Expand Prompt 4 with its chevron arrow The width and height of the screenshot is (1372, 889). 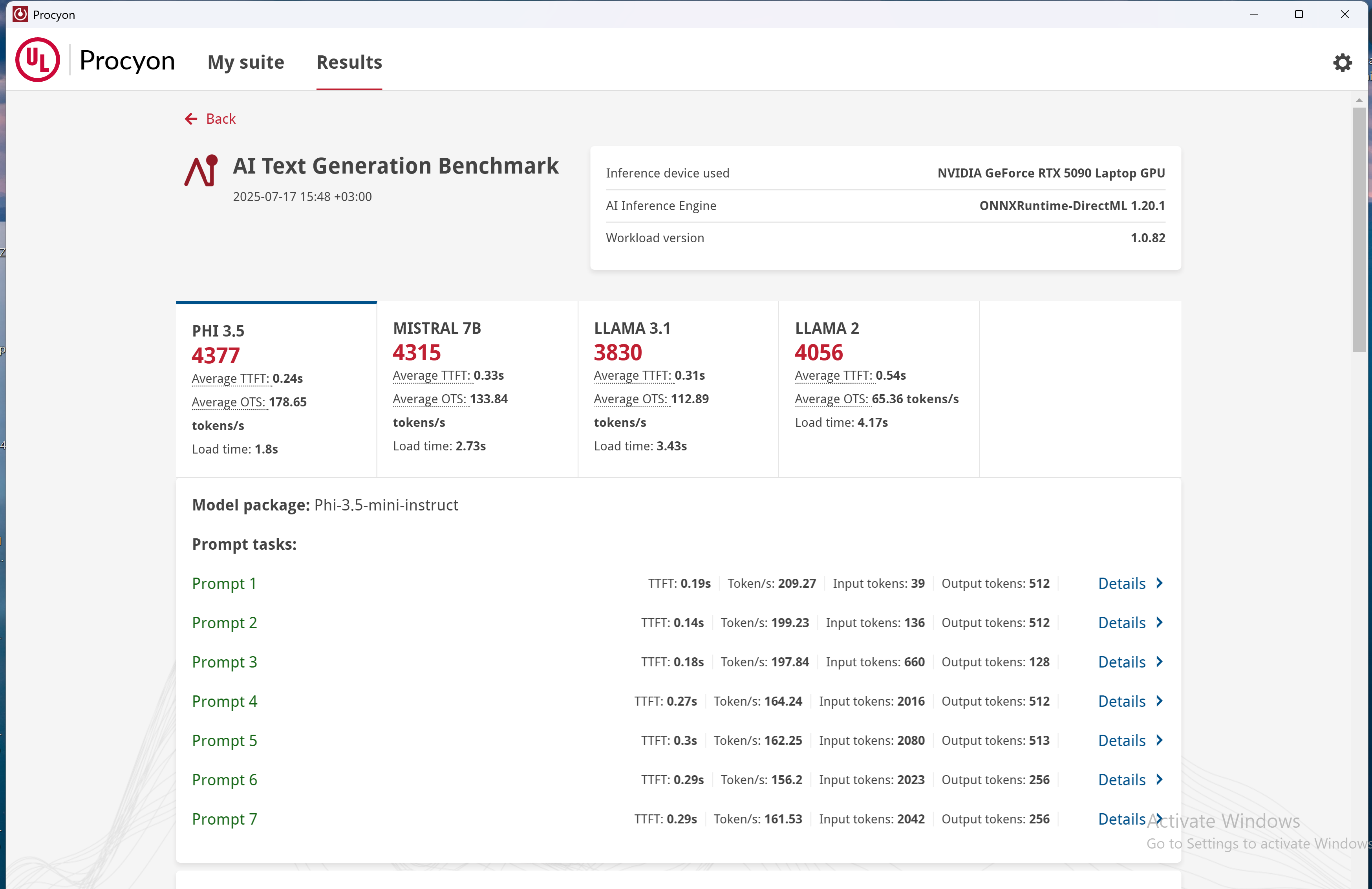tap(1159, 701)
